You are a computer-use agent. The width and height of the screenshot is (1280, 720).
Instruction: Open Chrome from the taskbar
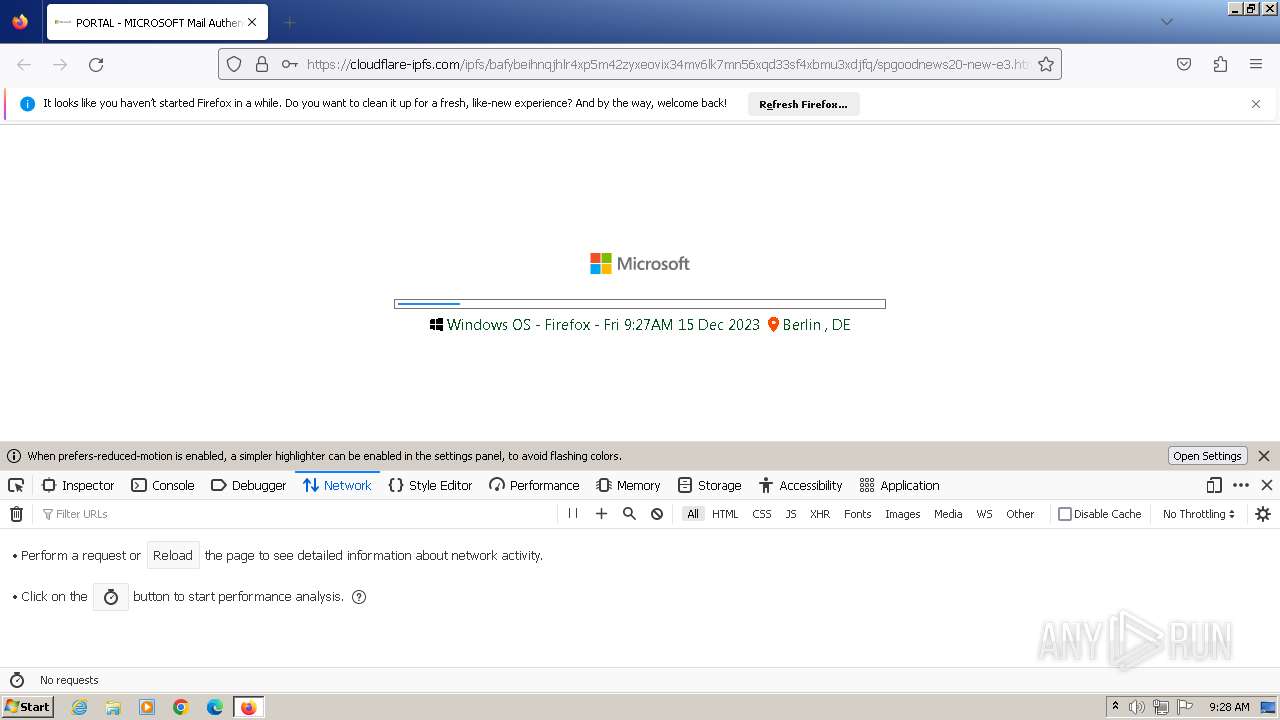181,707
